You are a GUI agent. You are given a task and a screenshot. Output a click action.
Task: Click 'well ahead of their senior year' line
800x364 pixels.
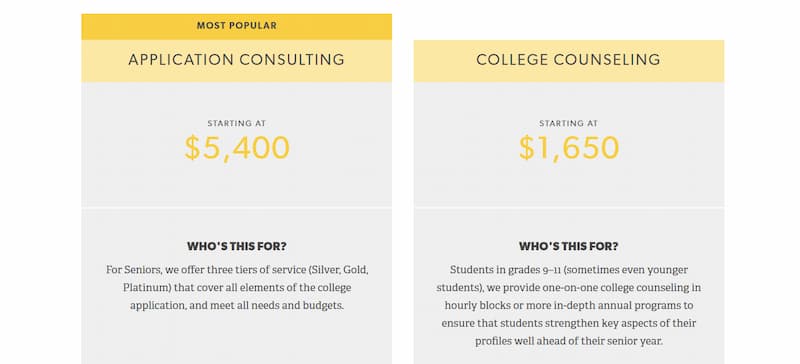[x=590, y=341]
